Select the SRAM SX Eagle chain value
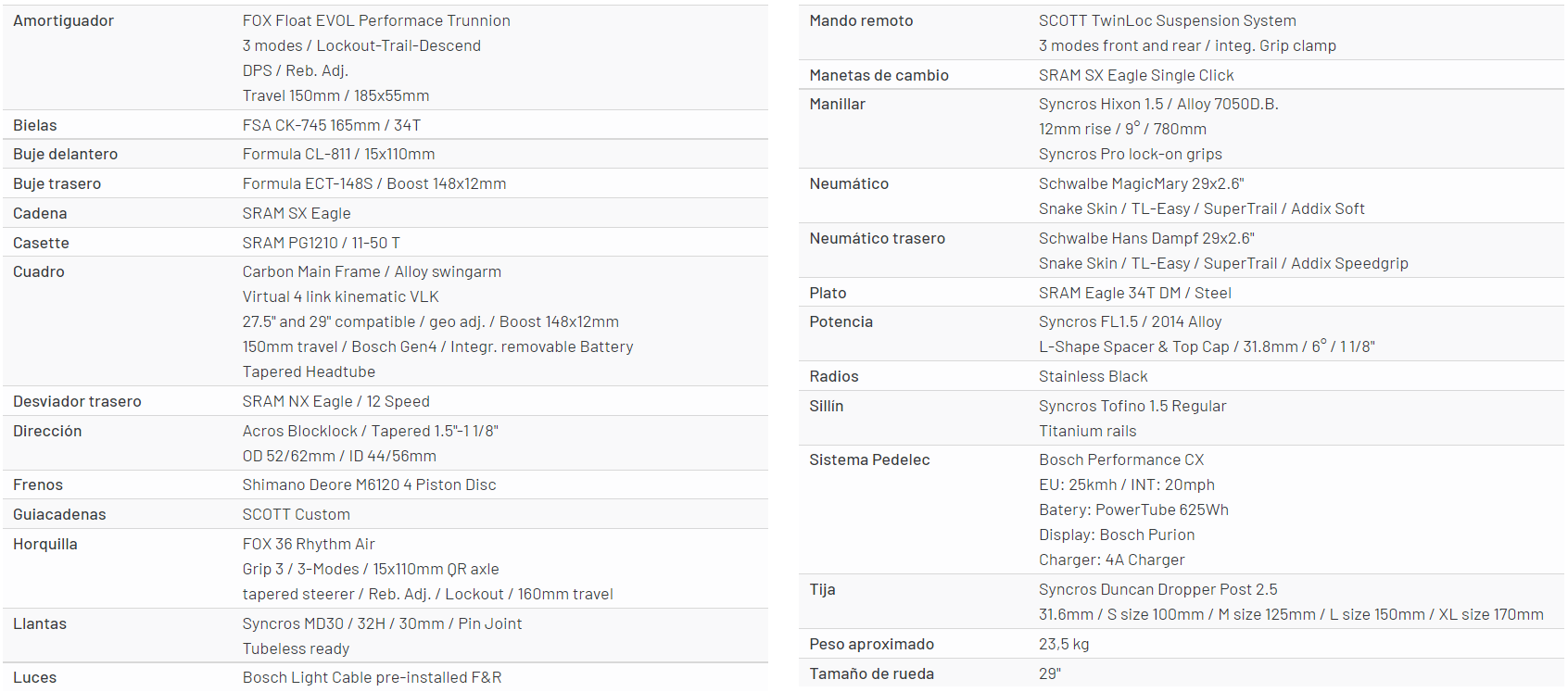The height and width of the screenshot is (692, 1568). pyautogui.click(x=297, y=213)
